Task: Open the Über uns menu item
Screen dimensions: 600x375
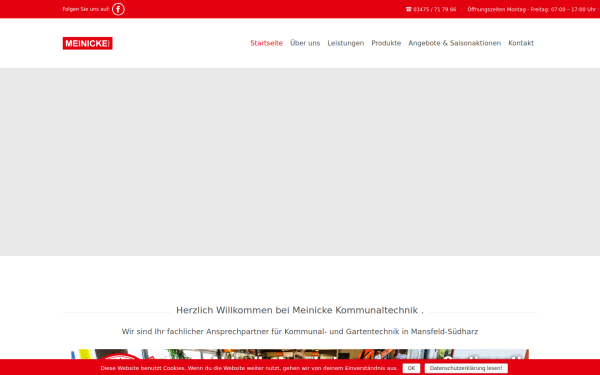Action: pyautogui.click(x=305, y=43)
